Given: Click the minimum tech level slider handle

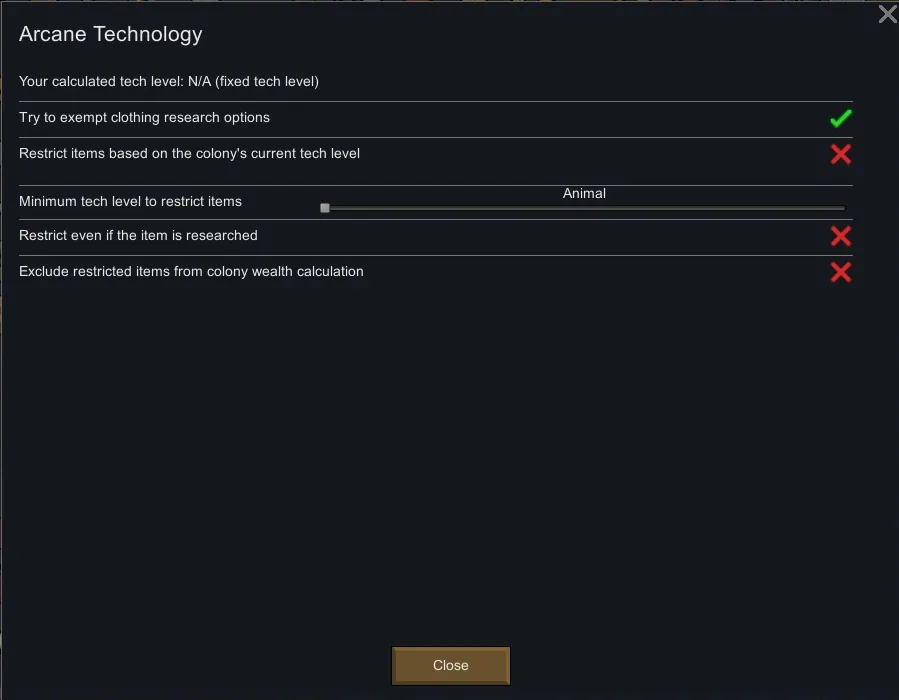Looking at the screenshot, I should click(x=325, y=208).
